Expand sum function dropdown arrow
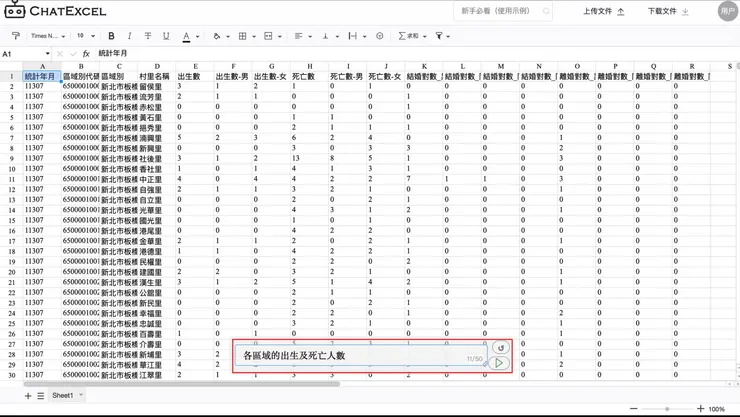This screenshot has width=740, height=417. 425,36
